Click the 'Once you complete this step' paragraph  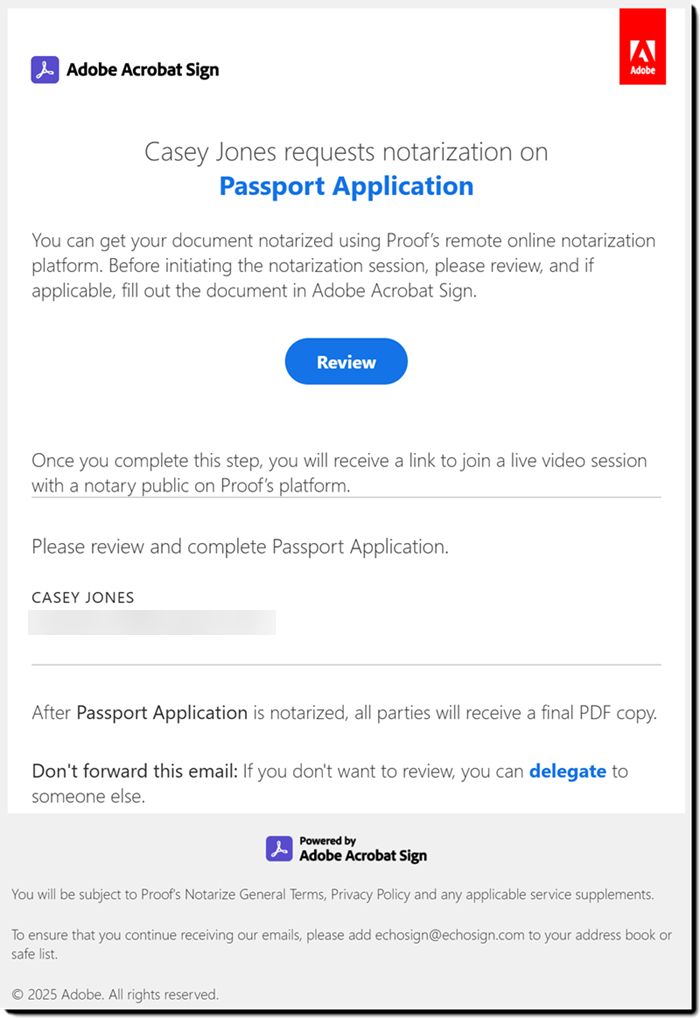click(339, 473)
